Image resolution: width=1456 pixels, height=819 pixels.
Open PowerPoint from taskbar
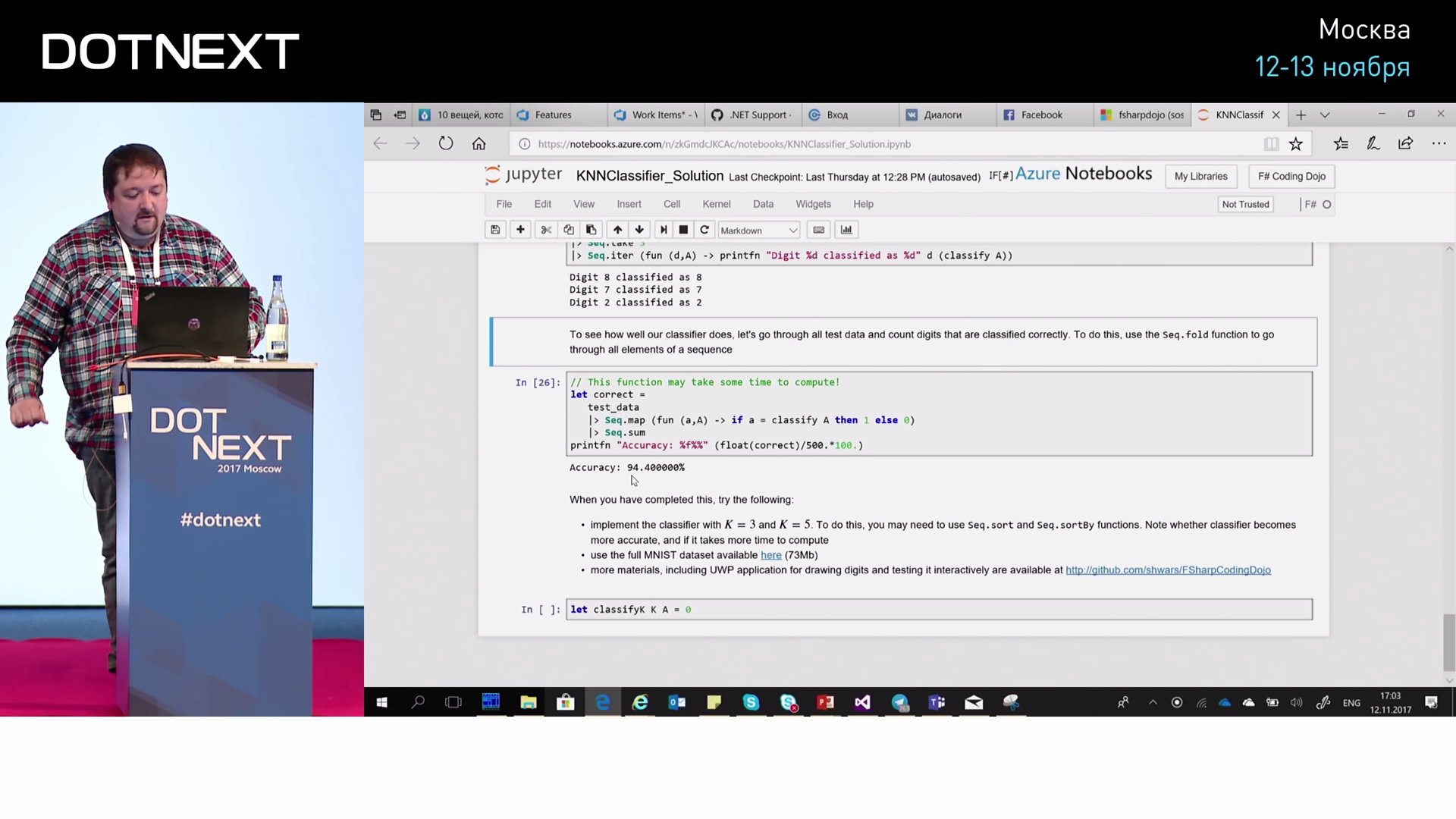click(x=825, y=702)
